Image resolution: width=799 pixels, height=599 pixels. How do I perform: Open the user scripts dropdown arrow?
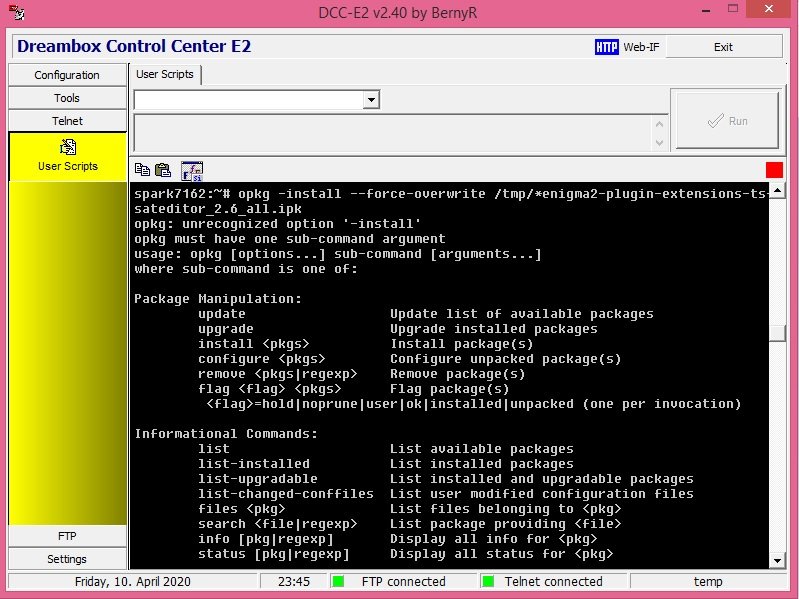point(371,99)
